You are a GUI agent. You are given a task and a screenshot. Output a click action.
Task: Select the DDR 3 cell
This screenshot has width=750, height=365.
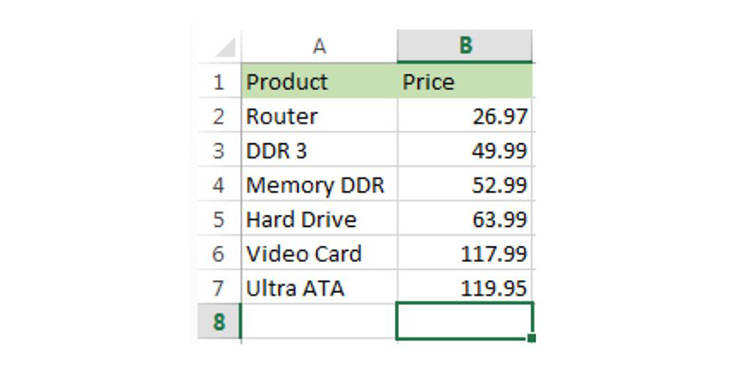click(319, 150)
